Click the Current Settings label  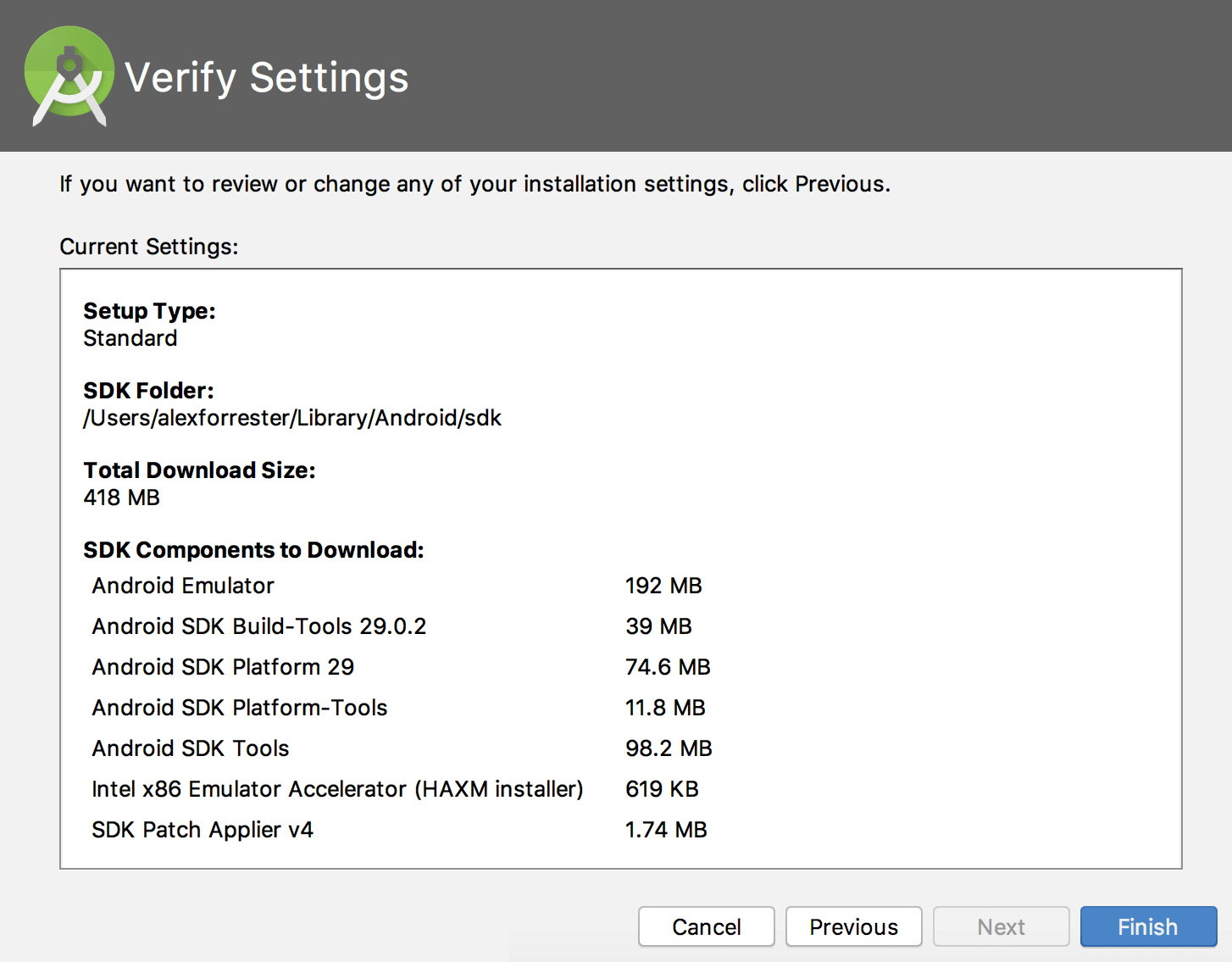pos(149,247)
